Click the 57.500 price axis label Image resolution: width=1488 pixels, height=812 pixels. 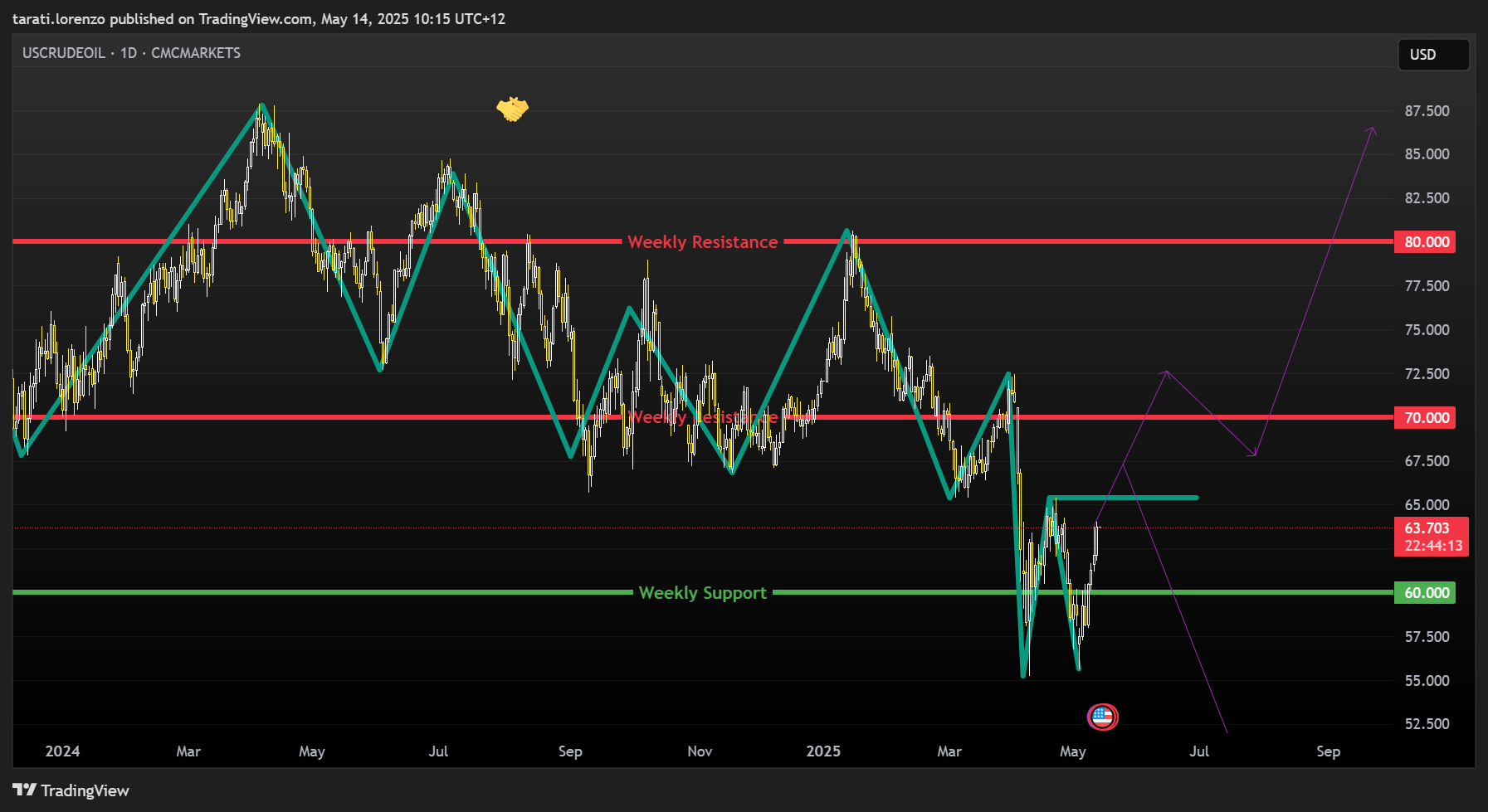[x=1427, y=637]
